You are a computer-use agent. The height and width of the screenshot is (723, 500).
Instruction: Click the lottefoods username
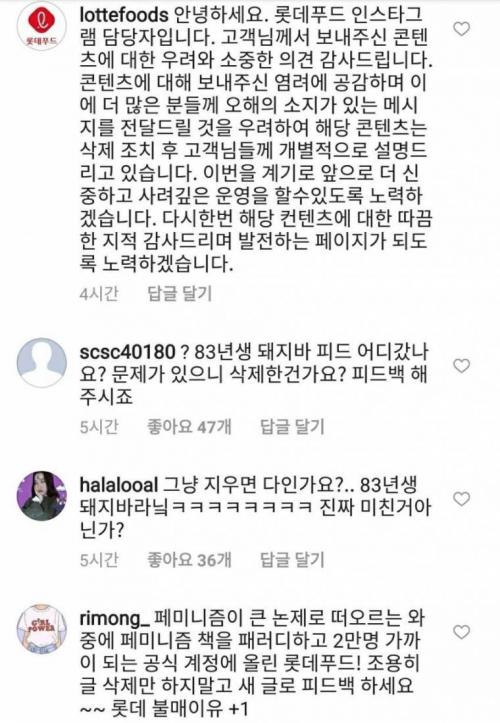point(124,16)
